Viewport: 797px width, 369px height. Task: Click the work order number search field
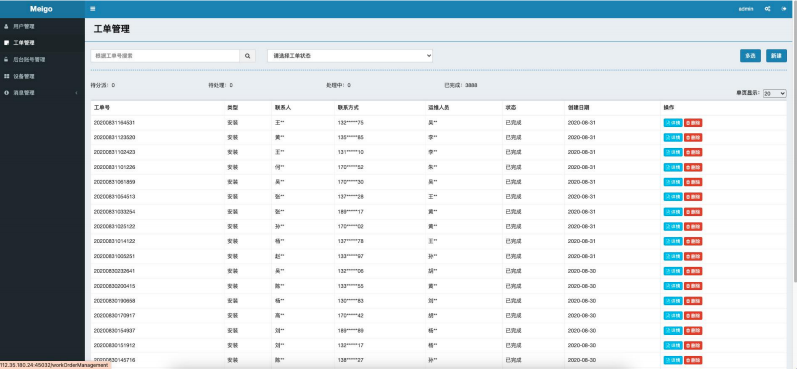(165, 56)
